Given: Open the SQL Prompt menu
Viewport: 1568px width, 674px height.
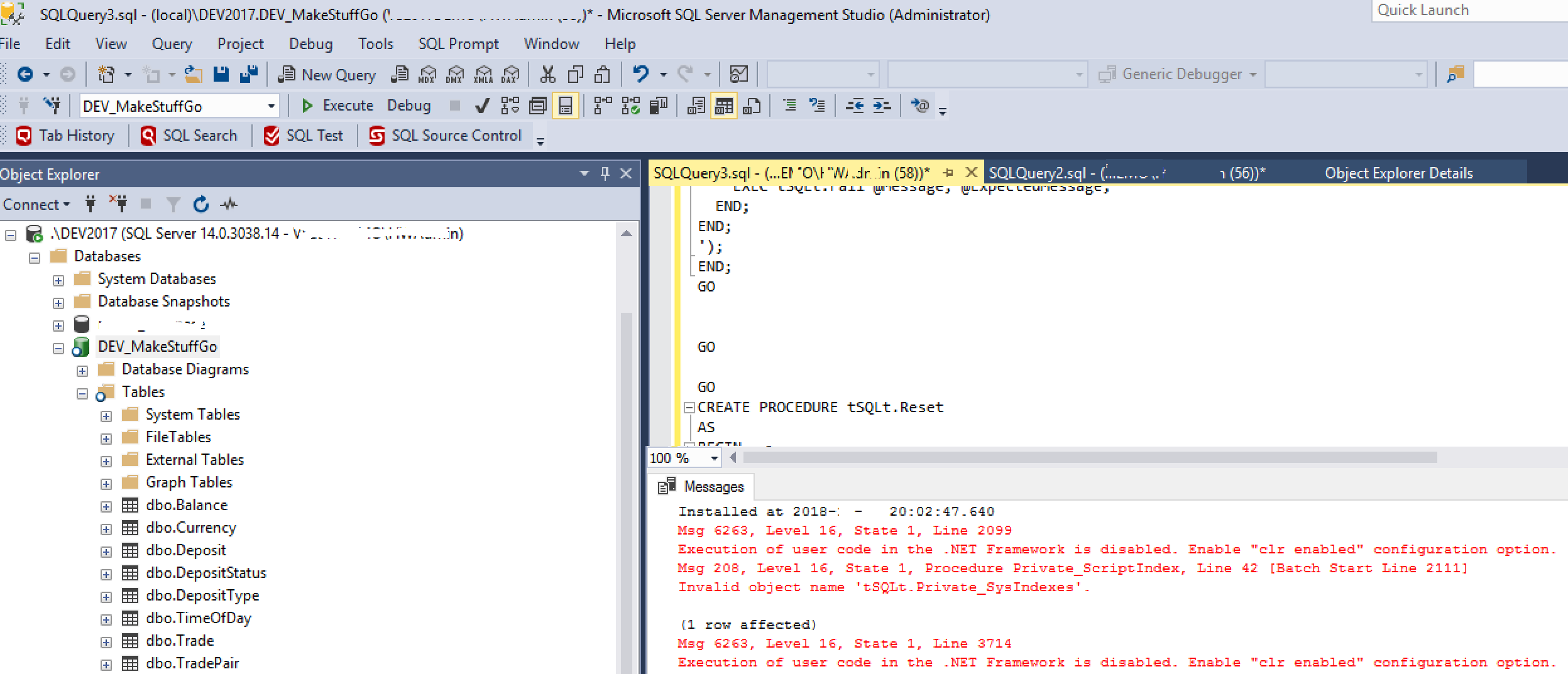Looking at the screenshot, I should [x=458, y=44].
